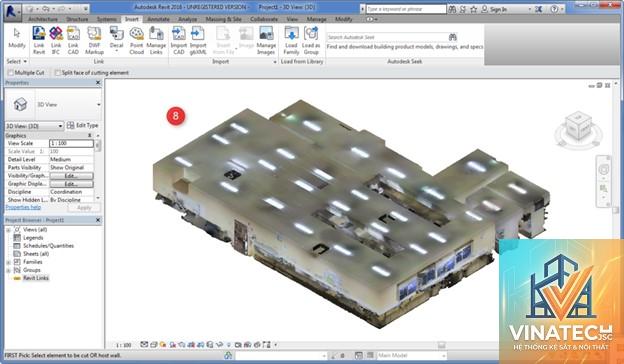
Task: Select Sheets (all) in Project Browser
Action: [36, 254]
